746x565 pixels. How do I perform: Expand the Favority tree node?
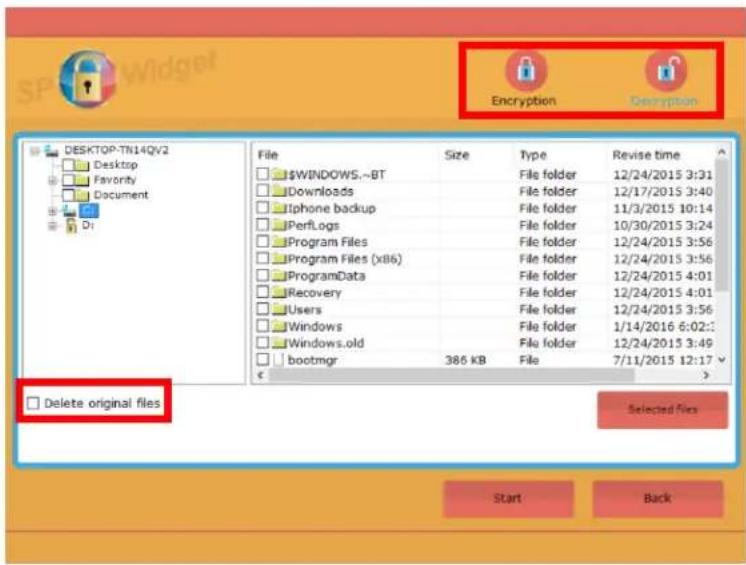[x=53, y=180]
